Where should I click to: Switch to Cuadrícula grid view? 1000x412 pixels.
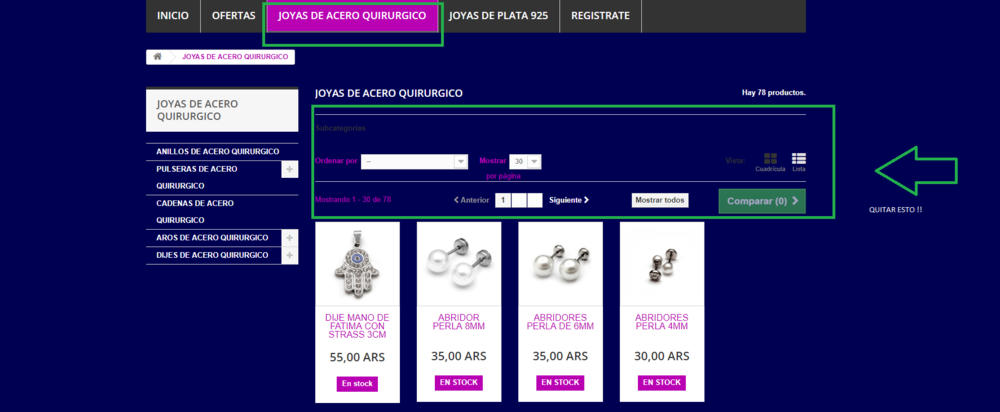tap(770, 162)
